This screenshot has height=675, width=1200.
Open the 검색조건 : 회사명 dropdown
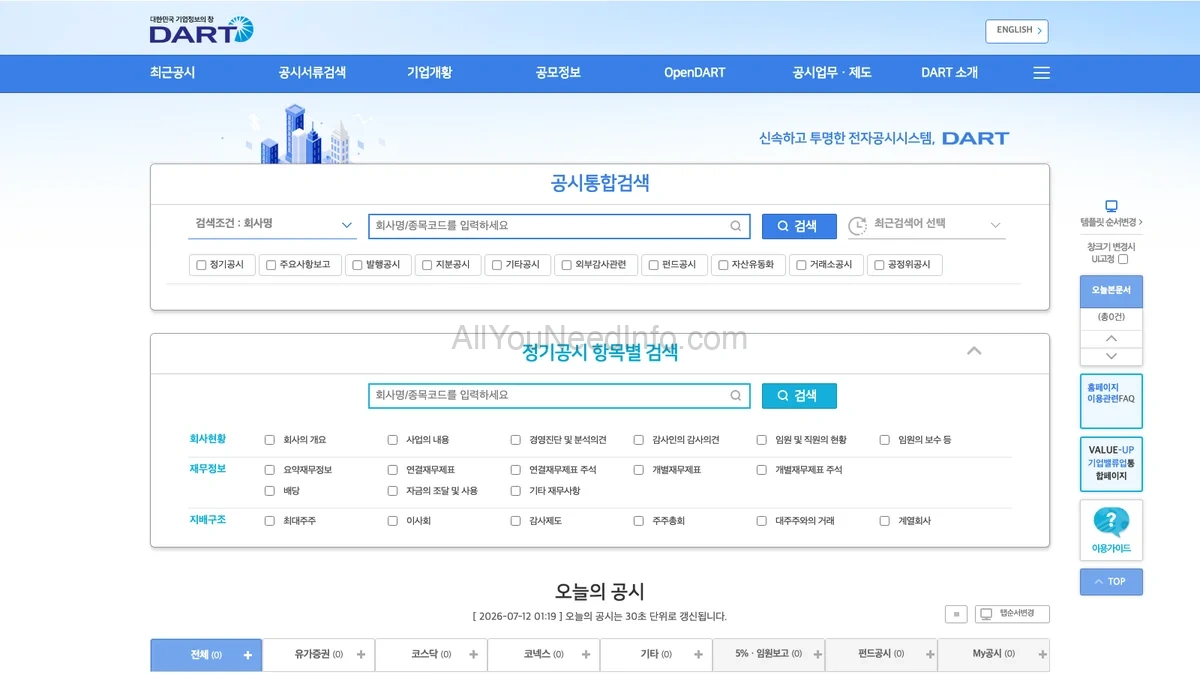272,225
